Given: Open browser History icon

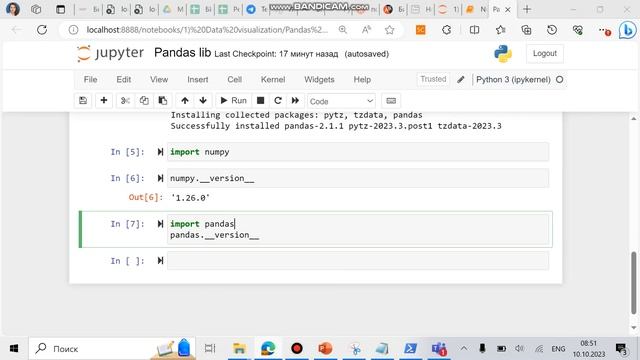Looking at the screenshot, I should [x=552, y=30].
